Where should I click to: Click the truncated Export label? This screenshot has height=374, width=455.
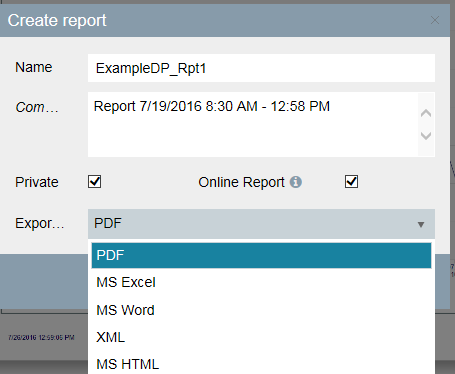pos(39,223)
